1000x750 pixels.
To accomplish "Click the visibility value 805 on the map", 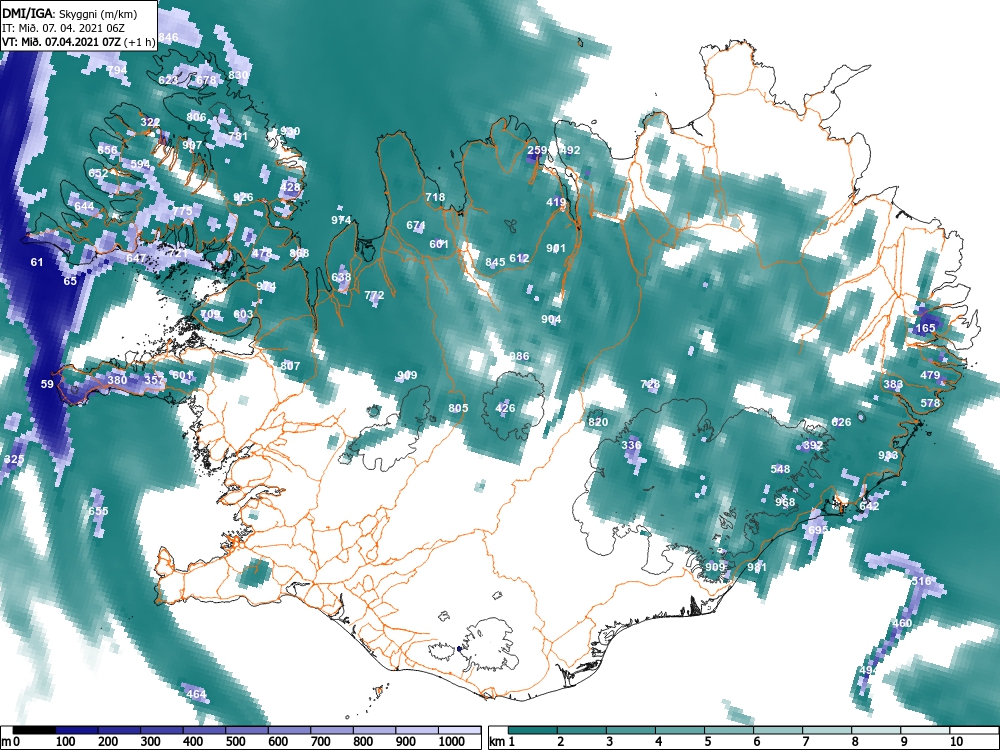I will [x=458, y=408].
